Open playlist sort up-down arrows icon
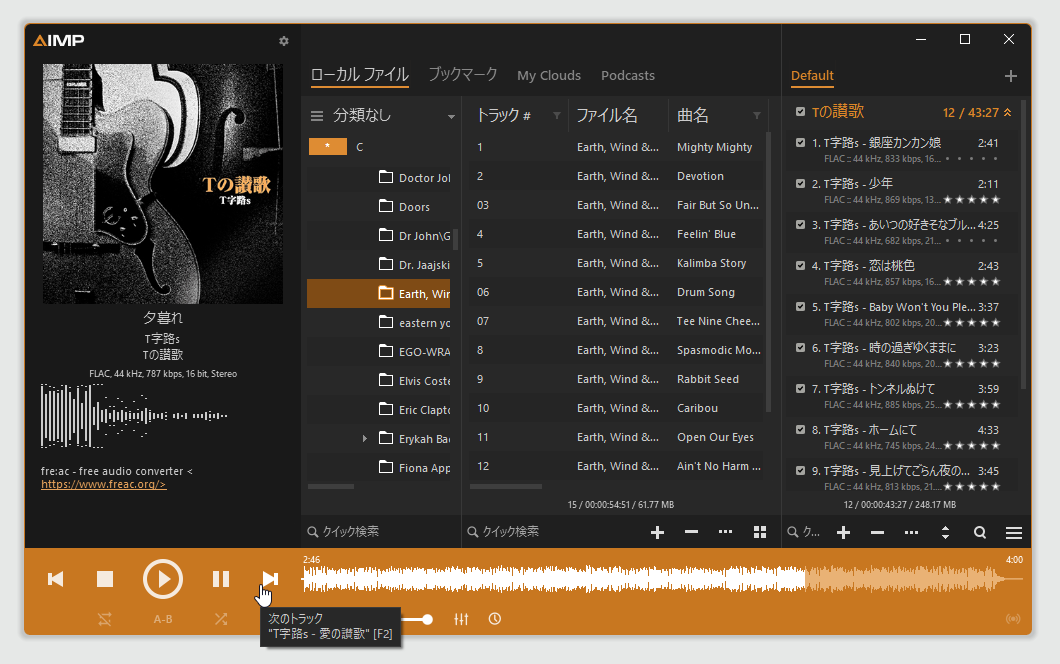Screen dimensions: 1060x664 coord(945,533)
